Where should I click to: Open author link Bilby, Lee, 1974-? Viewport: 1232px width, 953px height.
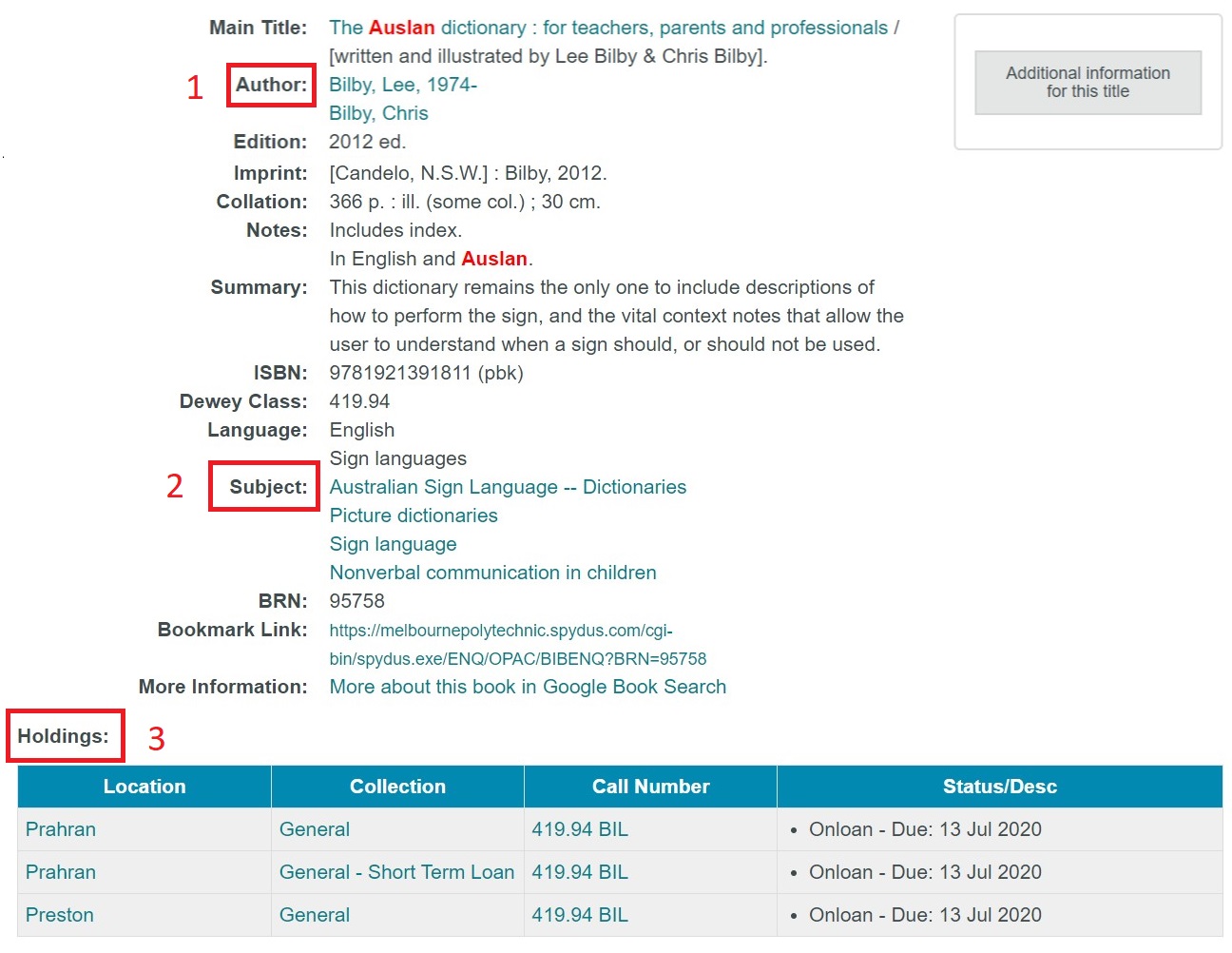tap(403, 85)
